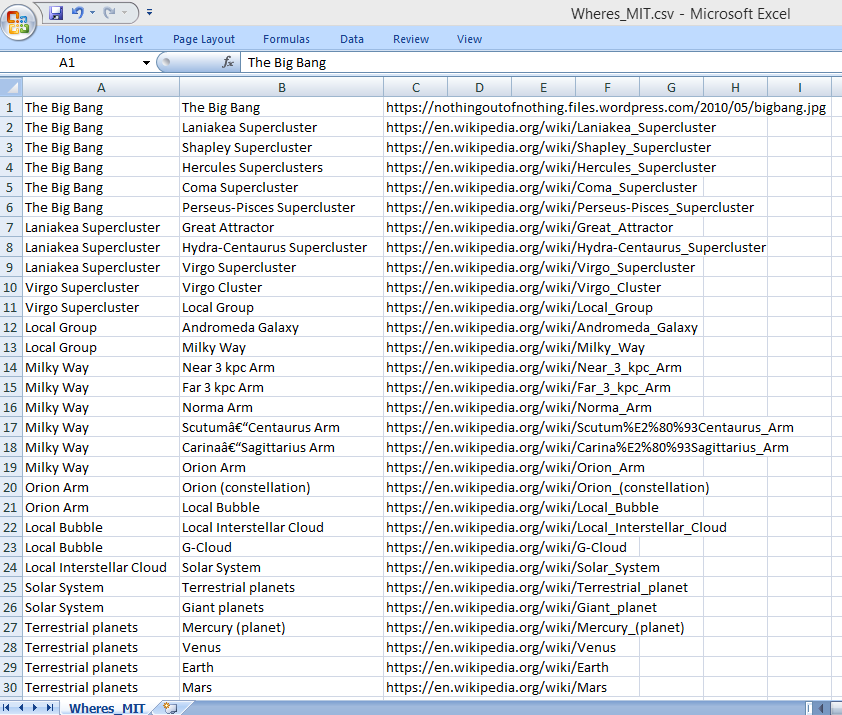Switch to the Page Layout tab
Viewport: 842px width, 715px height.
tap(204, 39)
